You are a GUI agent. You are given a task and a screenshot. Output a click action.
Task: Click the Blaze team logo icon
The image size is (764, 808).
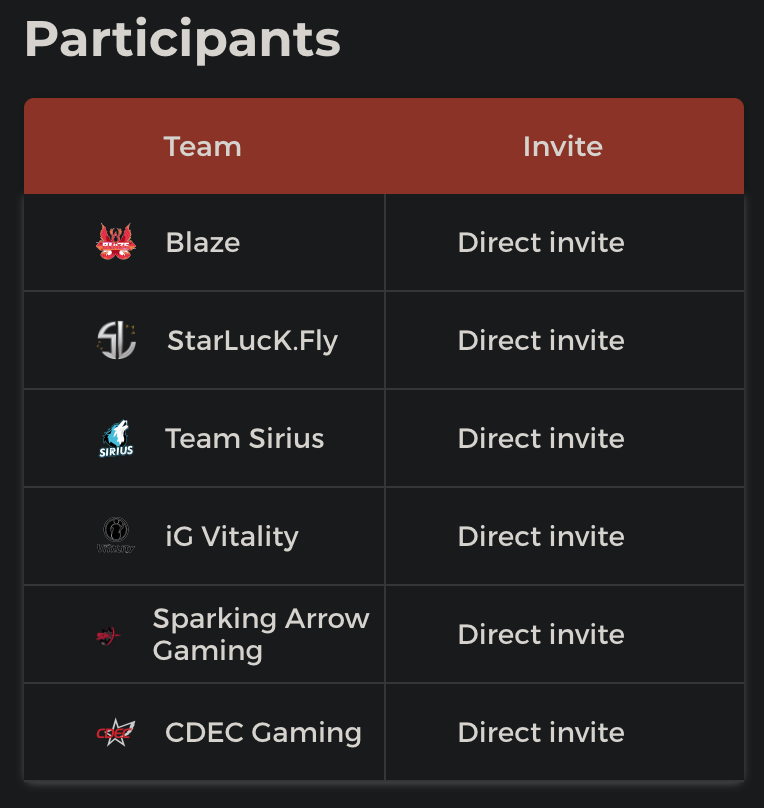[116, 242]
